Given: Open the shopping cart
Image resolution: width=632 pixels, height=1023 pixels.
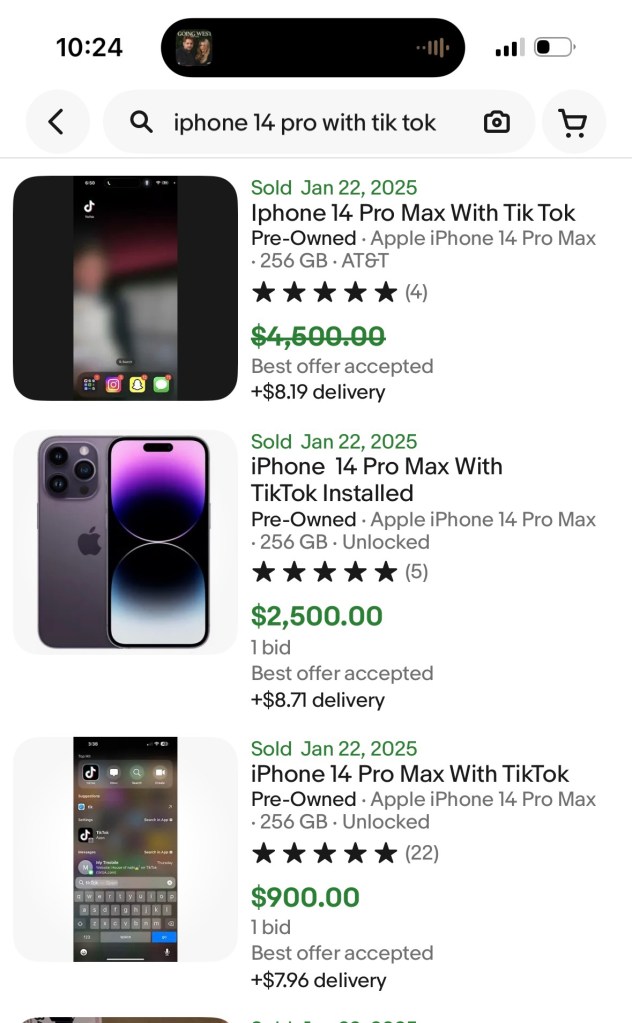Looking at the screenshot, I should pos(573,122).
